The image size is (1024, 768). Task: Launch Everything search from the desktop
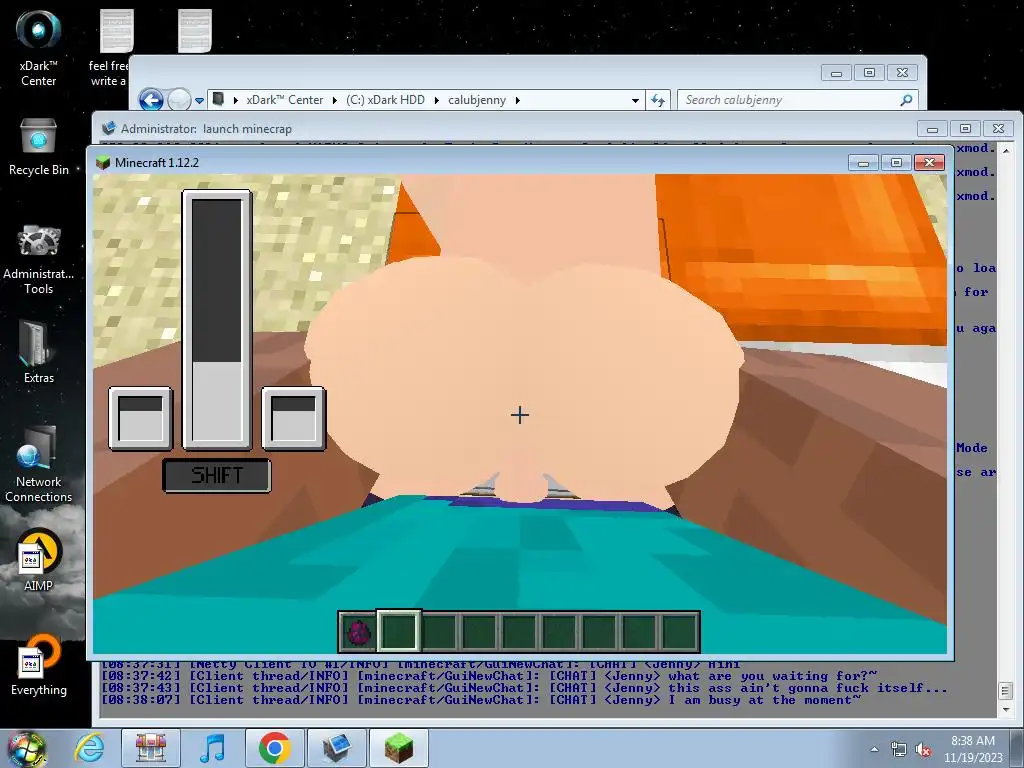[39, 665]
